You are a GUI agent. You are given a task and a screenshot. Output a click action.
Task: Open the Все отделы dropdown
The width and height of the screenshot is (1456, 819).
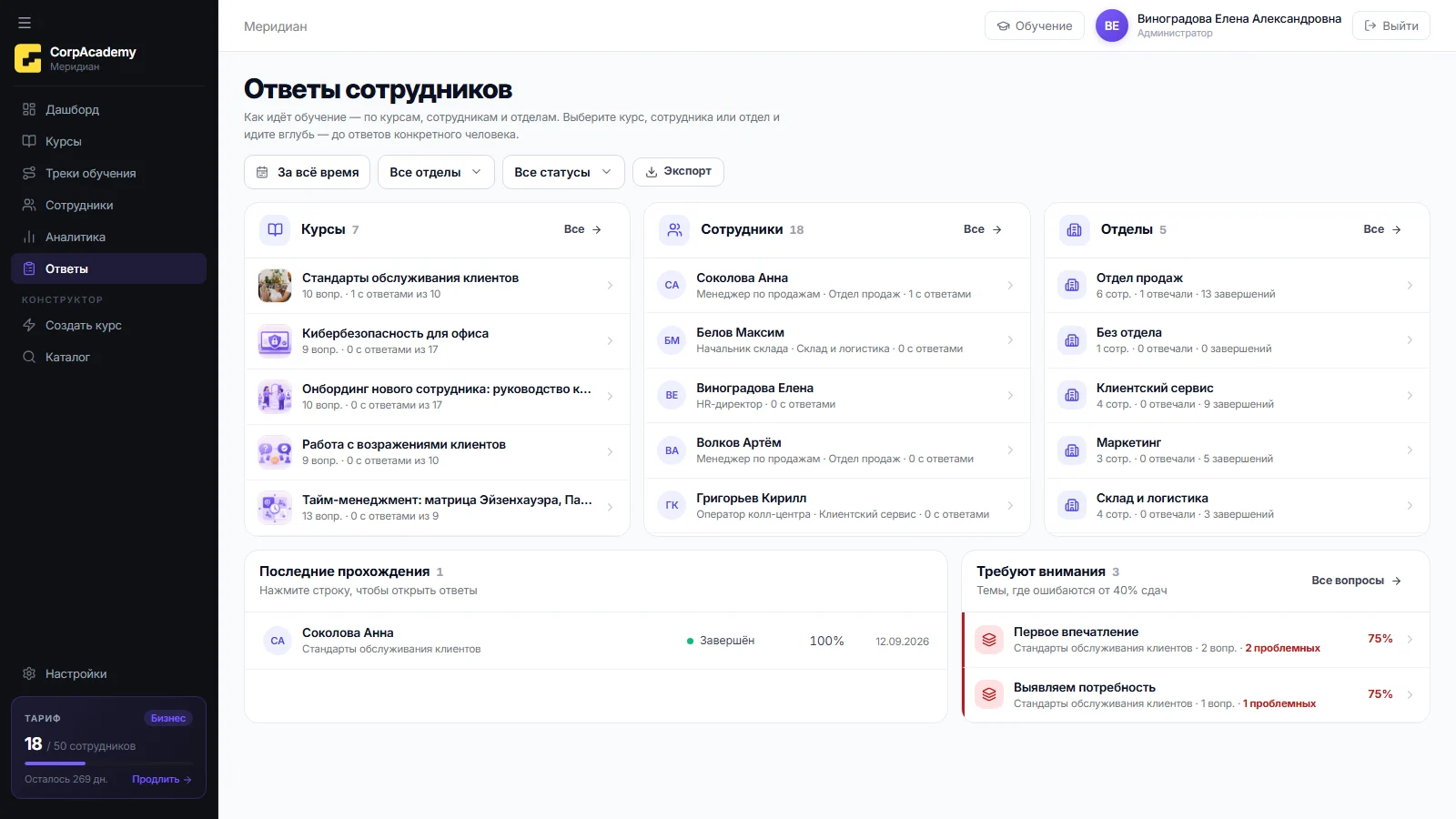point(436,172)
